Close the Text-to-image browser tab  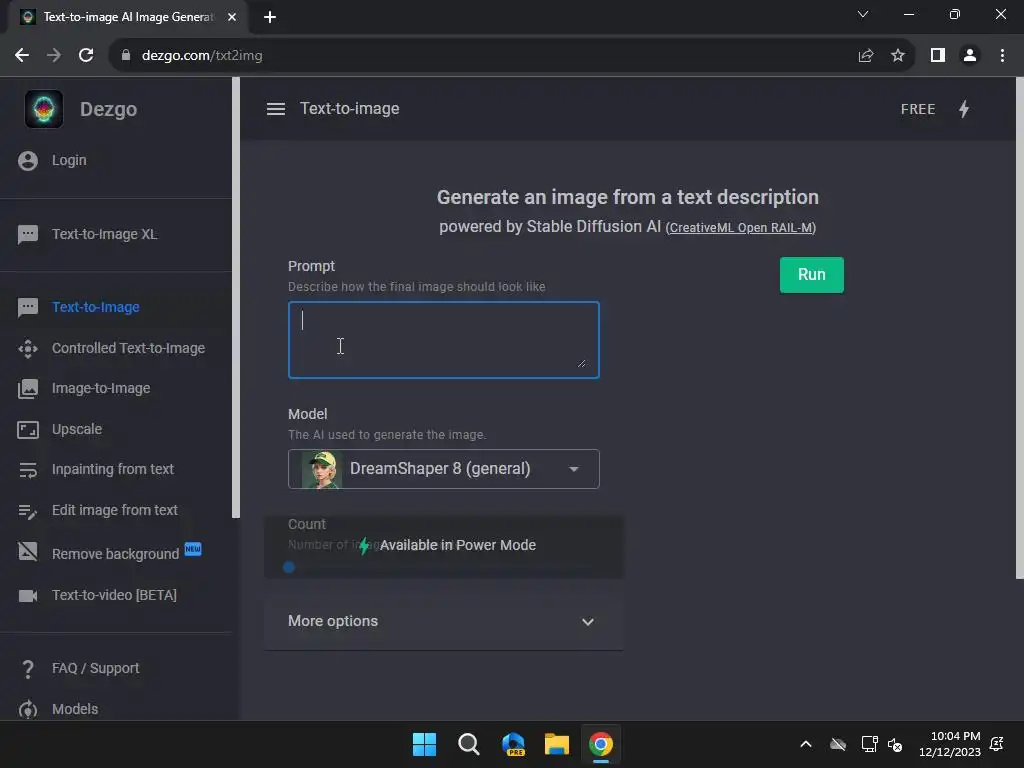(x=232, y=17)
